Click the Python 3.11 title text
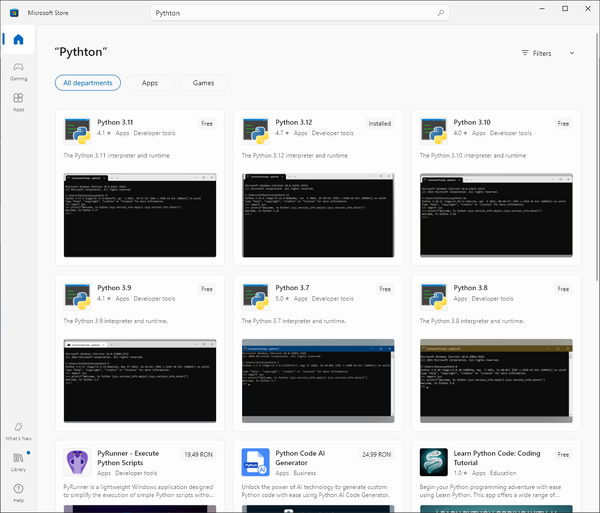This screenshot has height=513, width=600. click(115, 122)
